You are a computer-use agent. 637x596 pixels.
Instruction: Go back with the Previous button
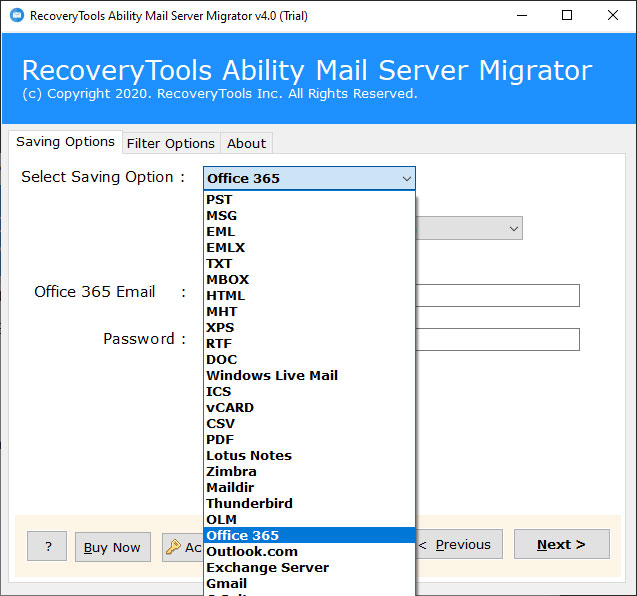click(x=459, y=544)
